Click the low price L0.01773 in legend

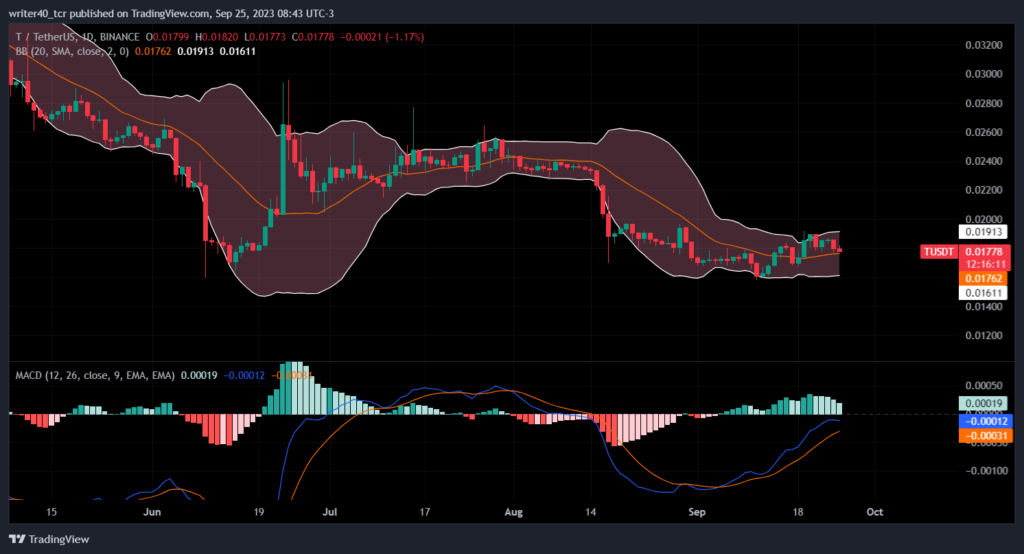coord(264,37)
